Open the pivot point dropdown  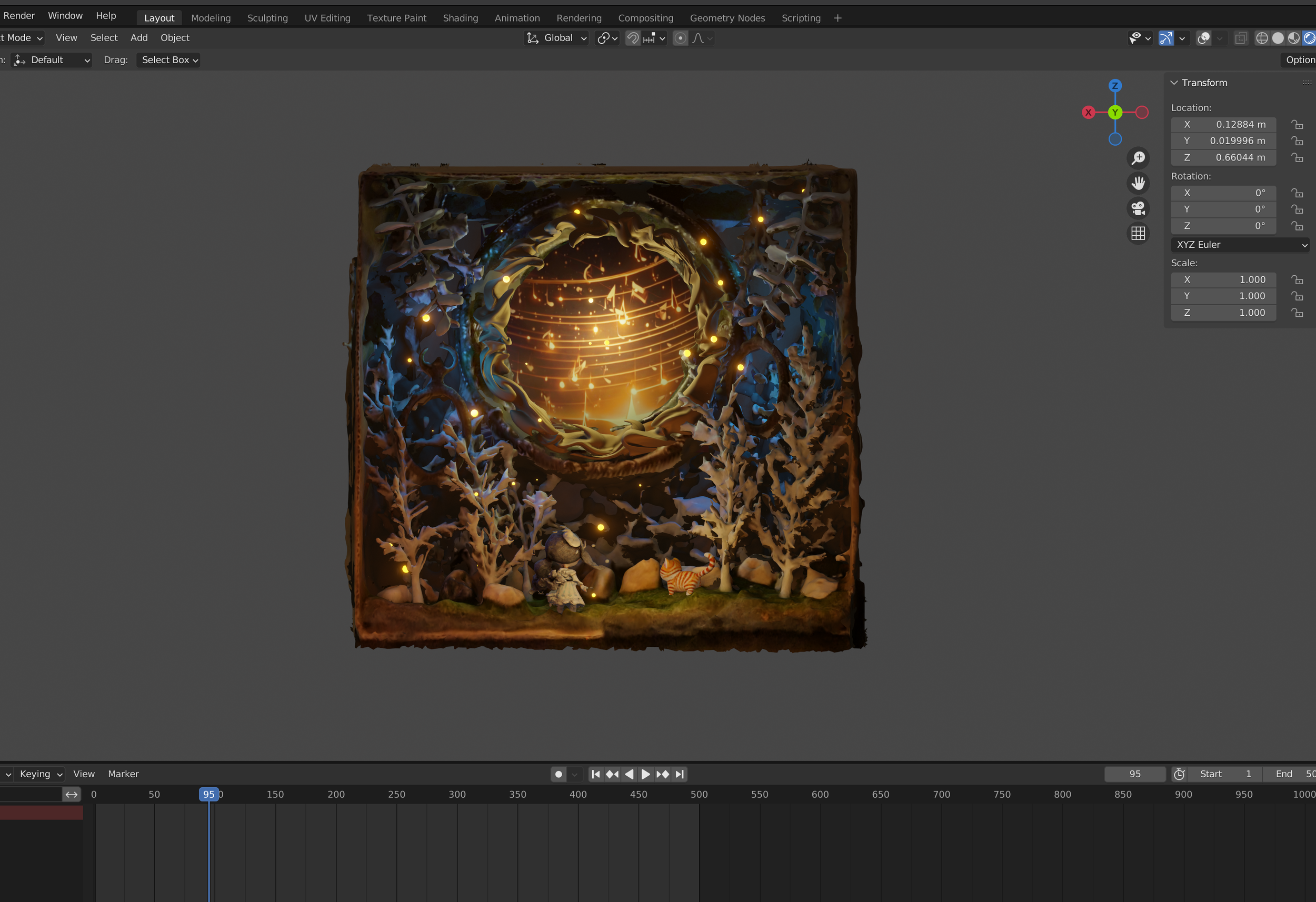(x=607, y=38)
